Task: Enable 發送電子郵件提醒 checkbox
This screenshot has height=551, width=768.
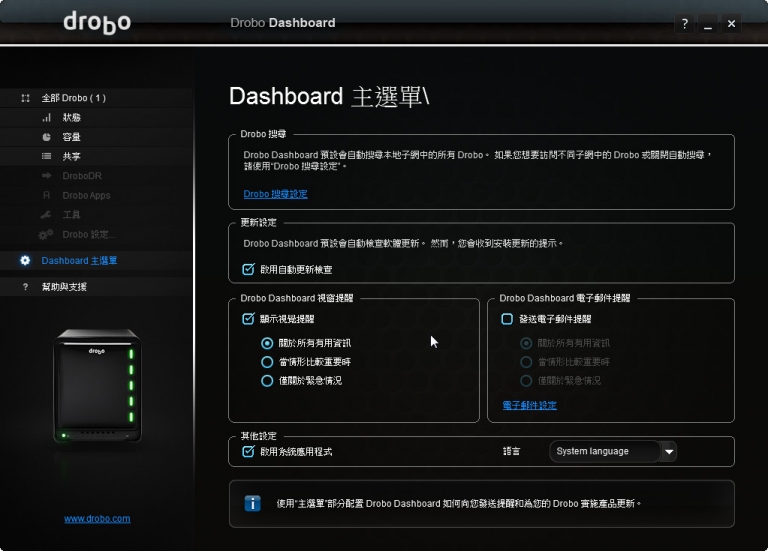Action: tap(507, 319)
